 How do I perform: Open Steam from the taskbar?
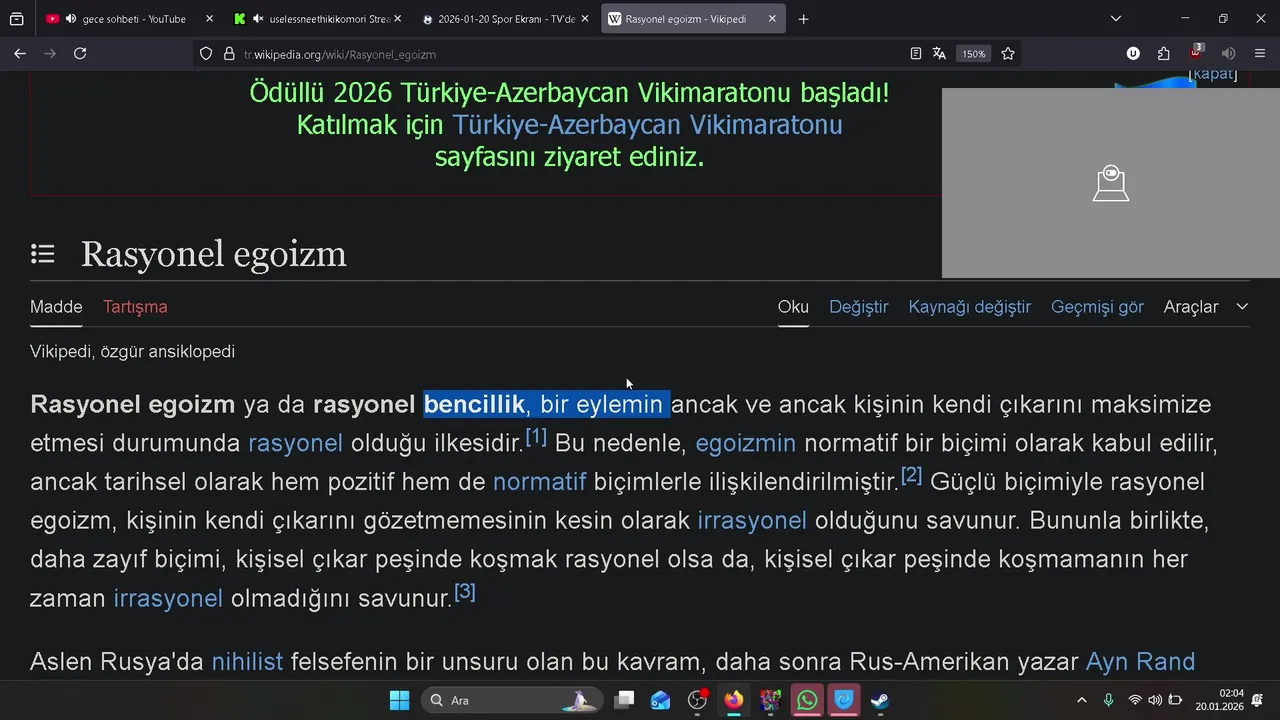pyautogui.click(x=880, y=700)
